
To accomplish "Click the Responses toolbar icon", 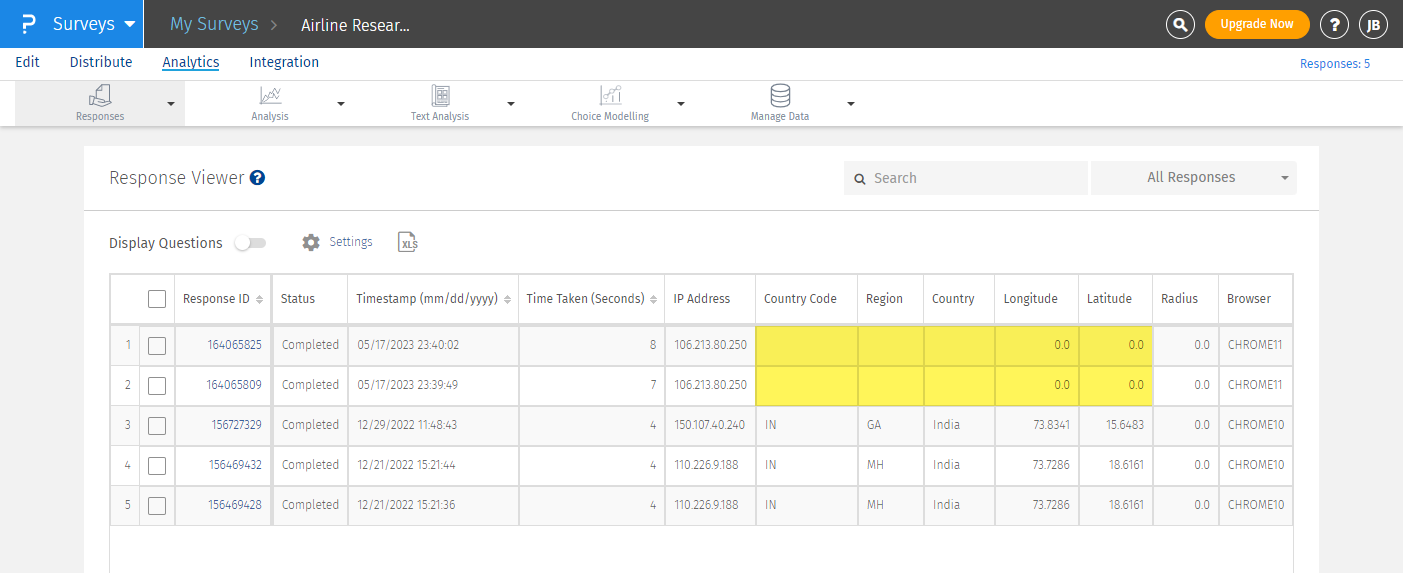I will pyautogui.click(x=100, y=95).
